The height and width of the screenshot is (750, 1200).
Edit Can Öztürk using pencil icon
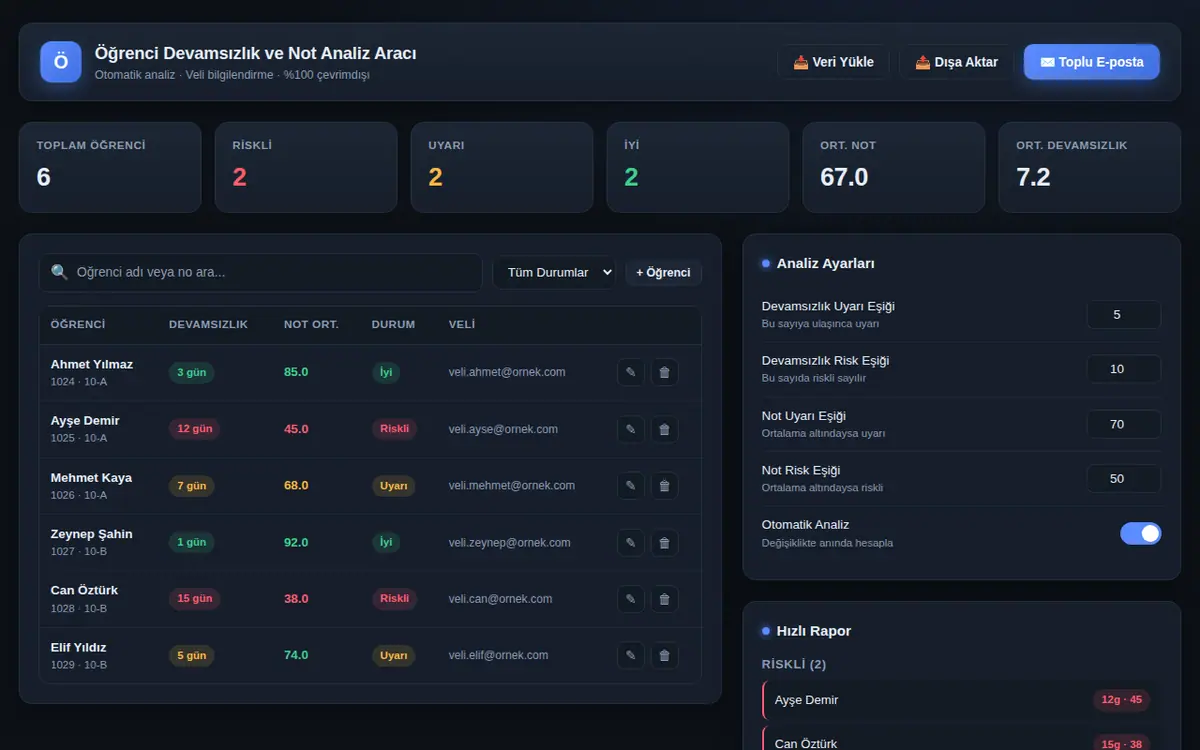[x=630, y=599]
